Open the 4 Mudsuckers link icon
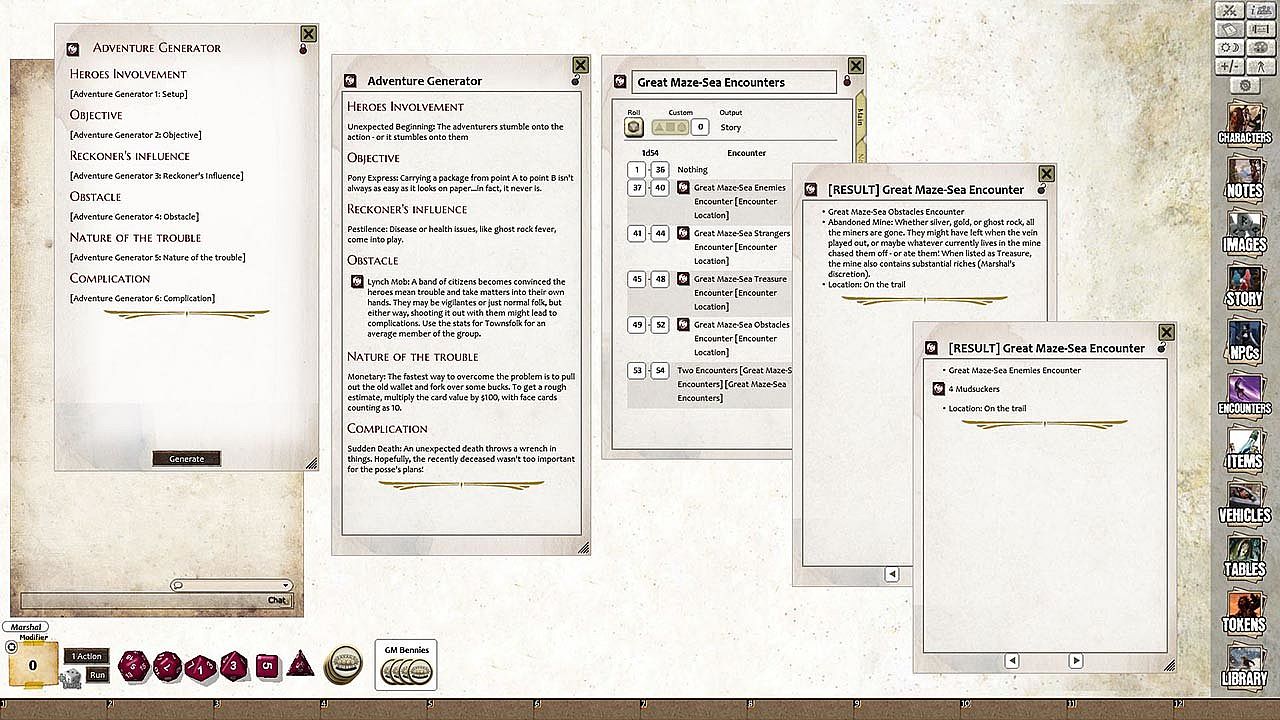Screen dimensions: 1280x720 (x=938, y=389)
